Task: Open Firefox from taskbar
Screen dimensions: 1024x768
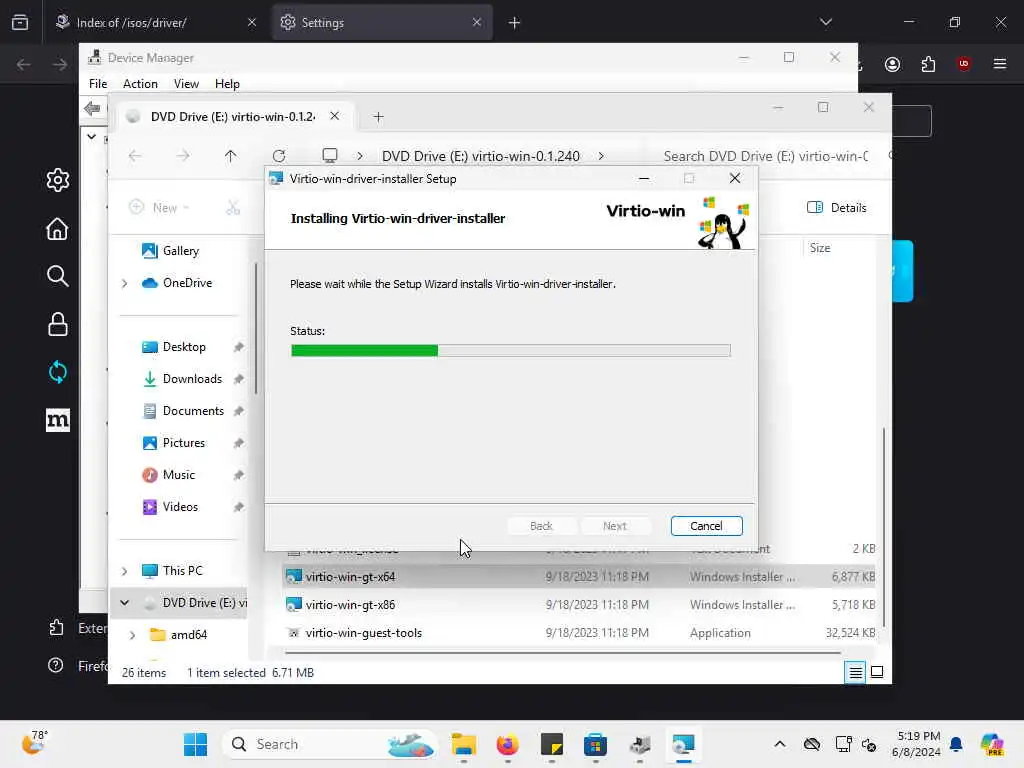Action: 507,744
